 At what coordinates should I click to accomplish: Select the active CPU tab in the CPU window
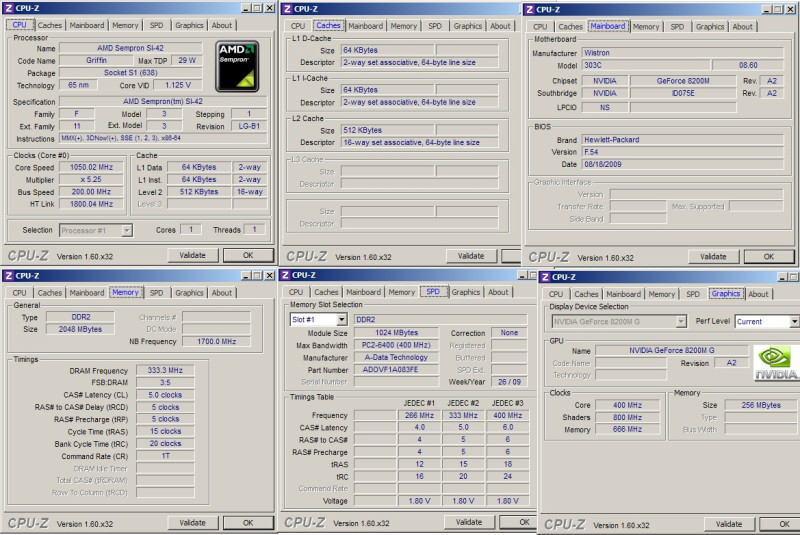coord(19,25)
